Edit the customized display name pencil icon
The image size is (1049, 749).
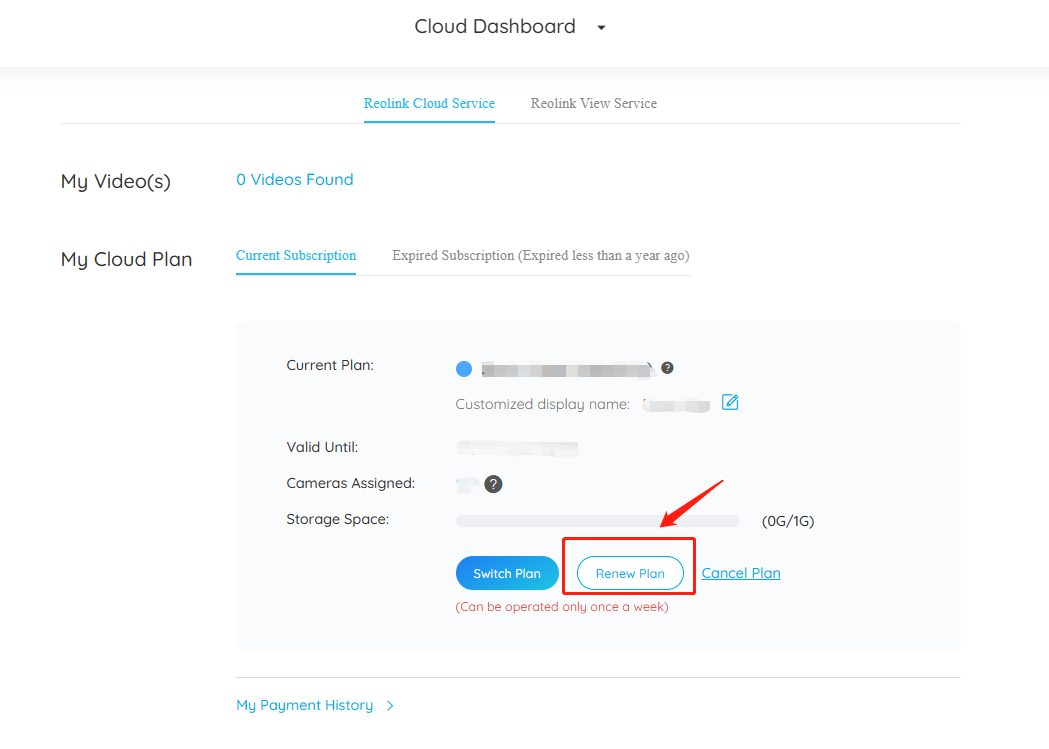tap(730, 402)
